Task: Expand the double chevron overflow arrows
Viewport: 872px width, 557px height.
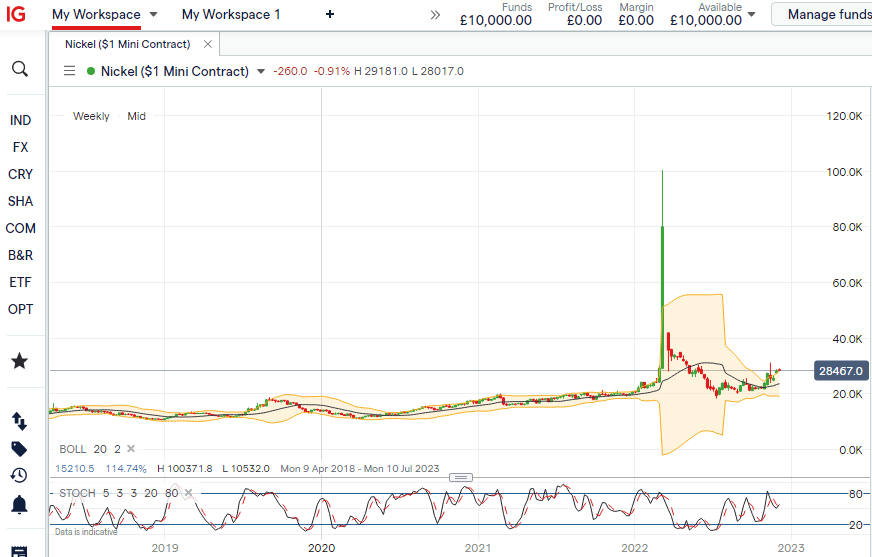Action: pyautogui.click(x=435, y=15)
